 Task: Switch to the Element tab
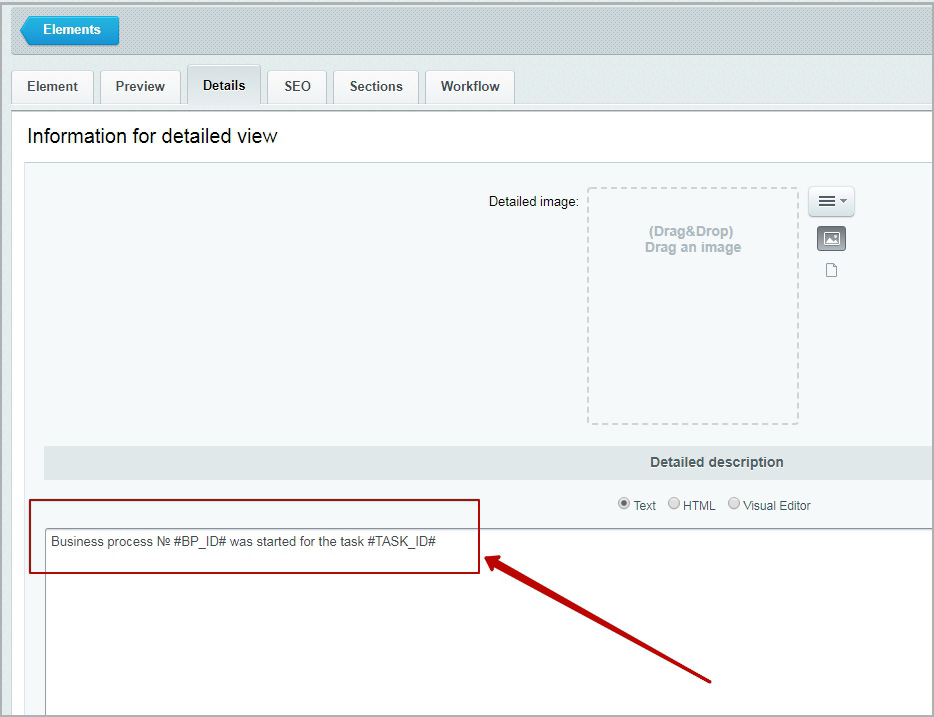pyautogui.click(x=52, y=87)
